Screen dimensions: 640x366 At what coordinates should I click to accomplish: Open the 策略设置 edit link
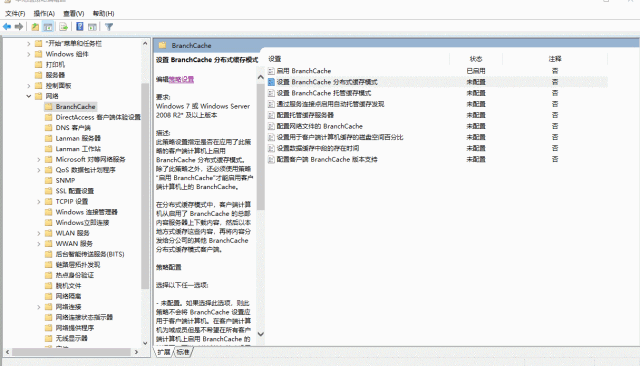181,79
